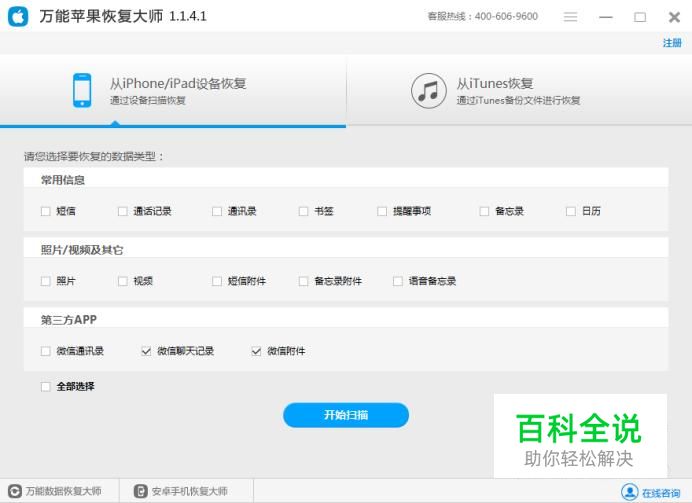The width and height of the screenshot is (692, 503).
Task: Click the 第三方APP section heading
Action: click(x=68, y=320)
